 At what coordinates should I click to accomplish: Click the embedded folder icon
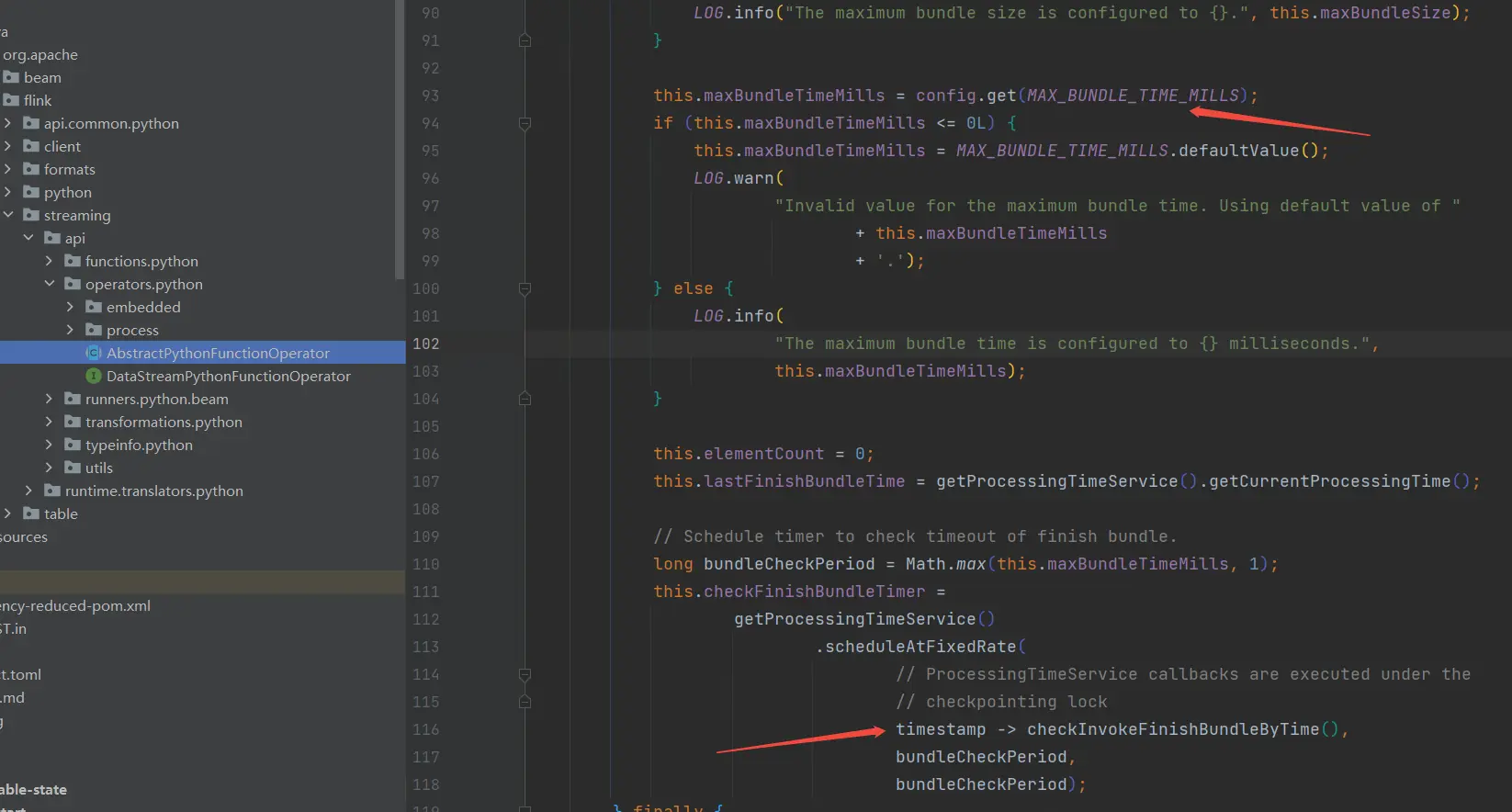(94, 307)
